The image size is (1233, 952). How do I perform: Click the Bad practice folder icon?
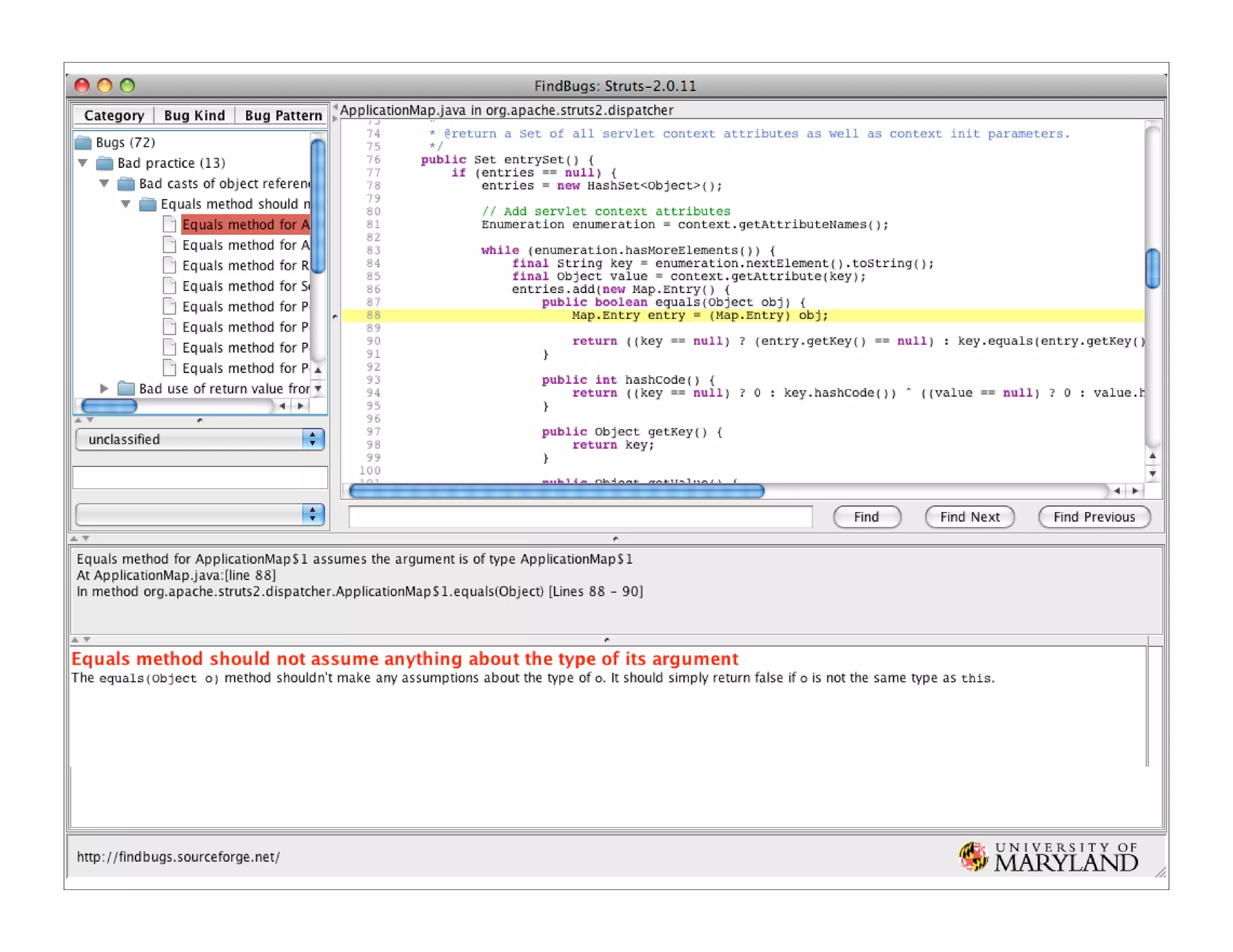click(x=105, y=163)
